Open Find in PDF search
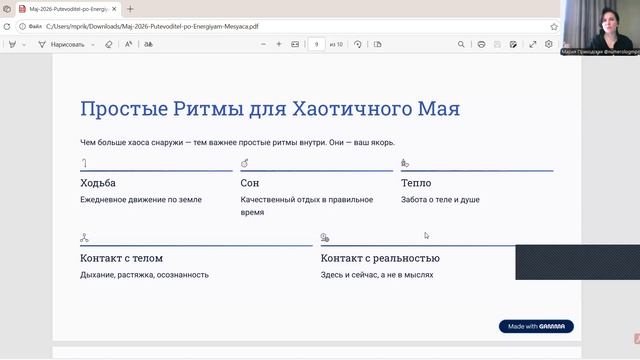The image size is (640, 360). (461, 44)
